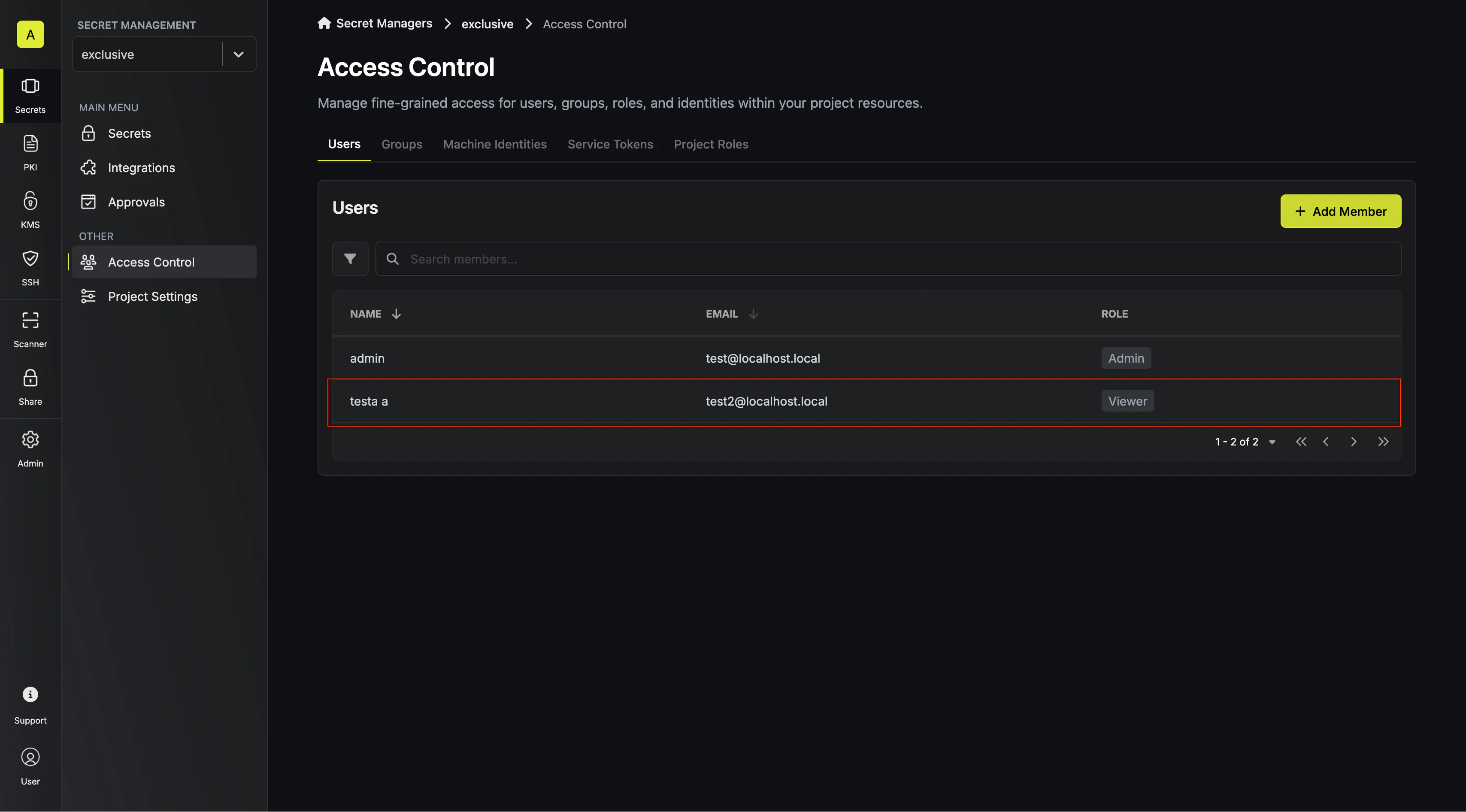Open the KMS section icon
The width and height of the screenshot is (1466, 812).
click(x=30, y=210)
